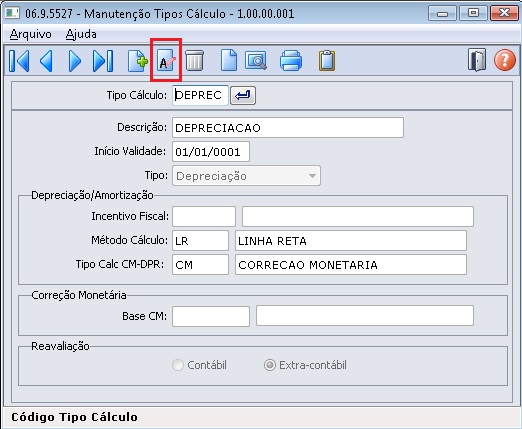Go to the next record
This screenshot has height=429, width=522.
tap(75, 61)
